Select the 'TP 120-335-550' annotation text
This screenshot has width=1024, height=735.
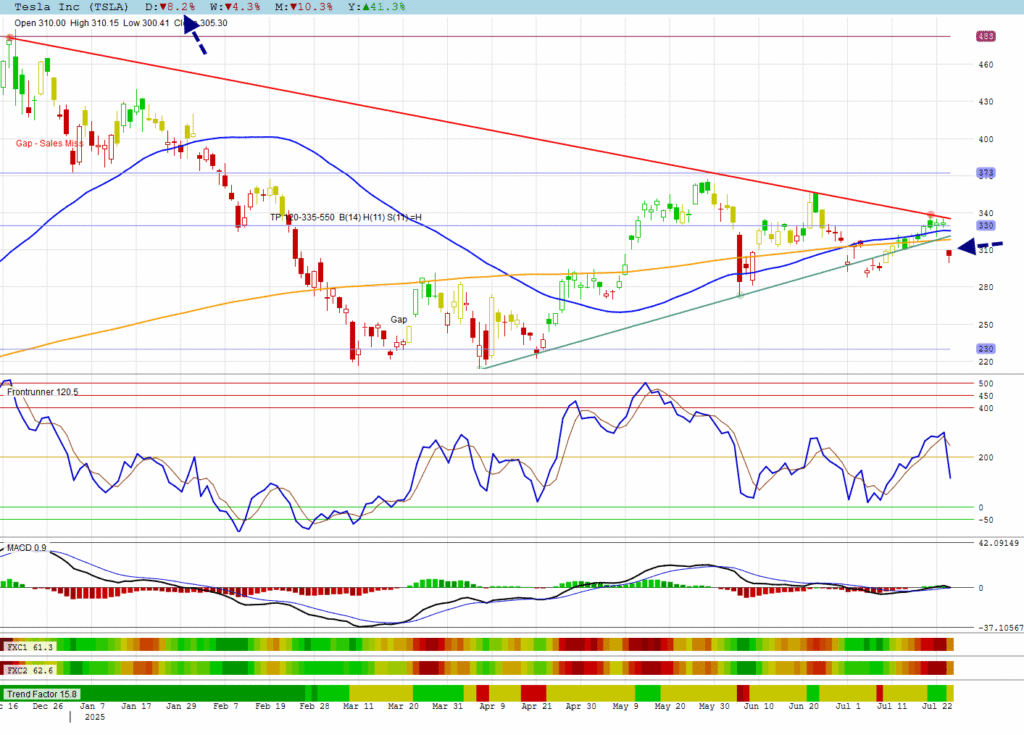(x=302, y=217)
